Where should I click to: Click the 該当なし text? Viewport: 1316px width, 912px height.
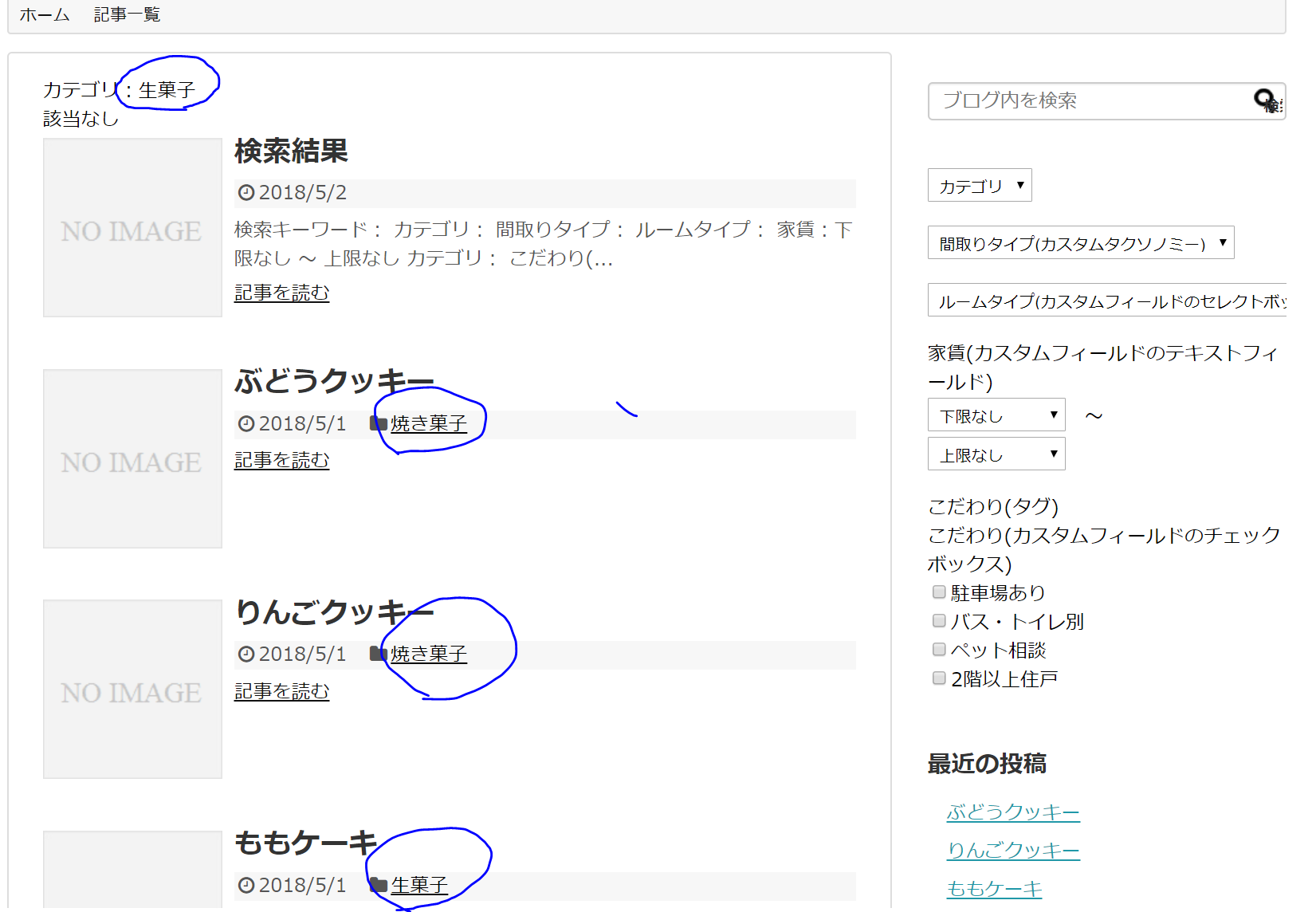[81, 119]
